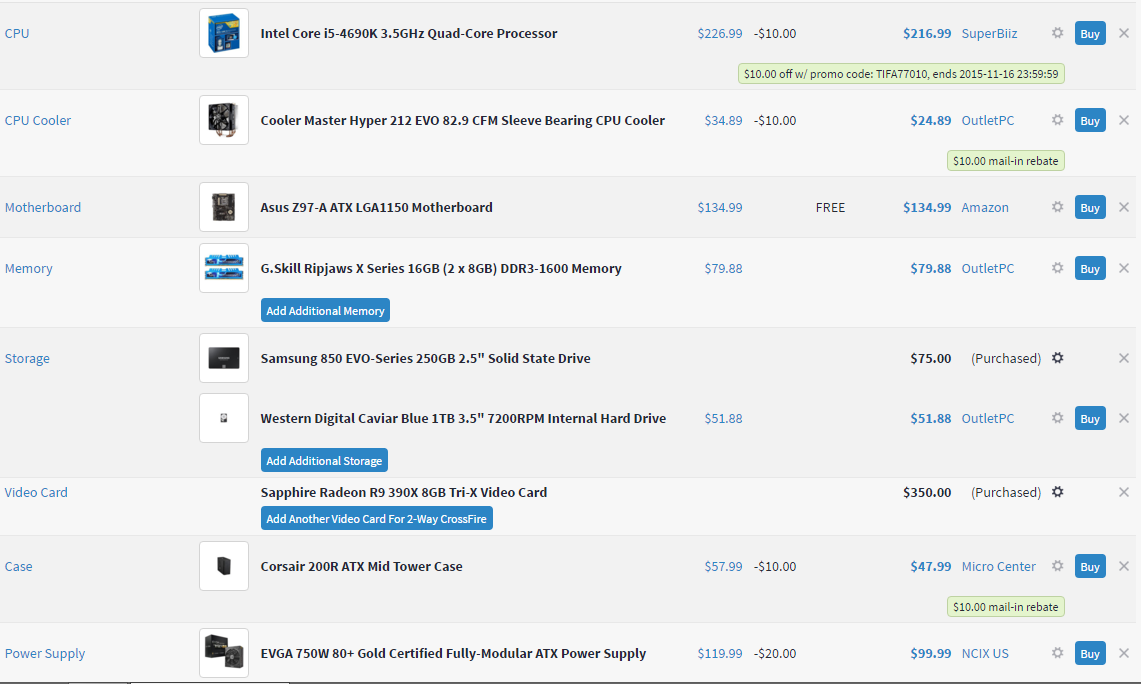
Task: Open the Video Card category link
Action: 36,493
